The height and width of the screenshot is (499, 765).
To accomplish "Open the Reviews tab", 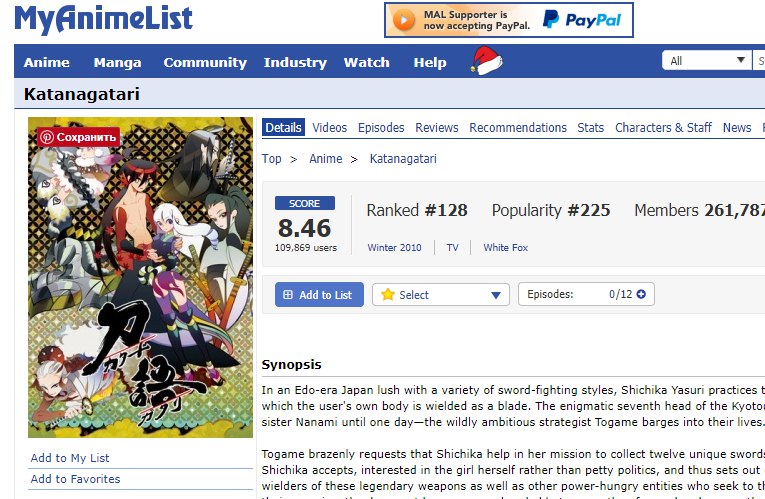I will [437, 127].
